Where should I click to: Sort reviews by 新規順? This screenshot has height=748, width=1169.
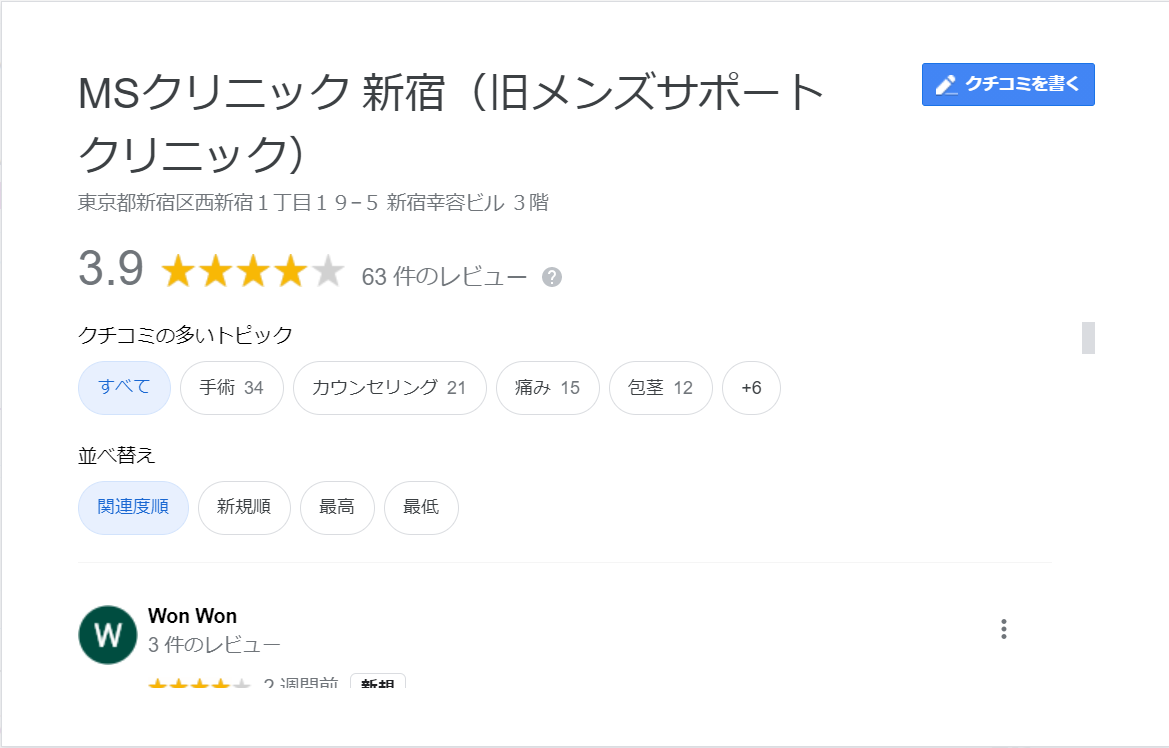[x=244, y=508]
